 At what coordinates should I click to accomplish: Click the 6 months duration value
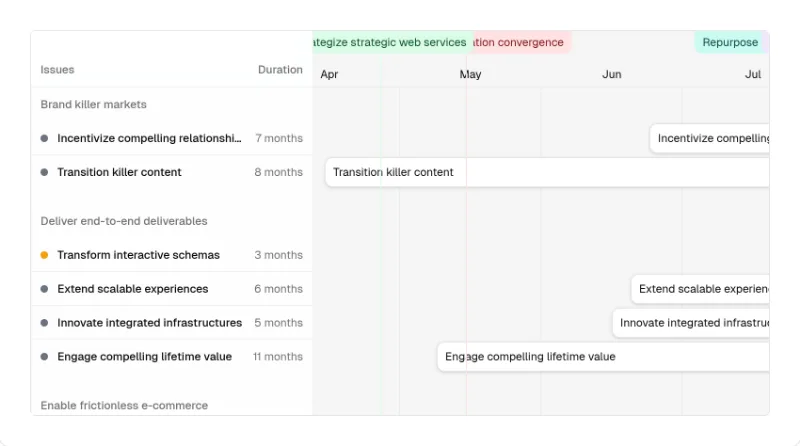coord(279,289)
